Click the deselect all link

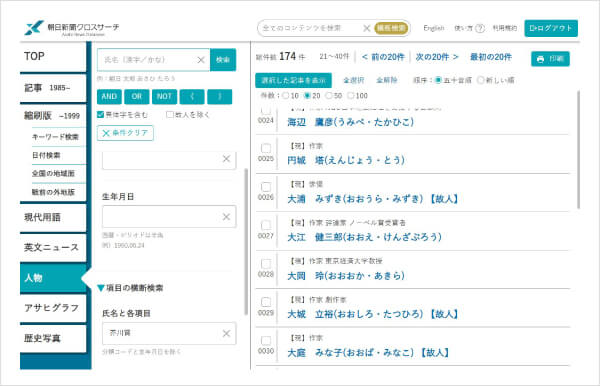tap(386, 80)
